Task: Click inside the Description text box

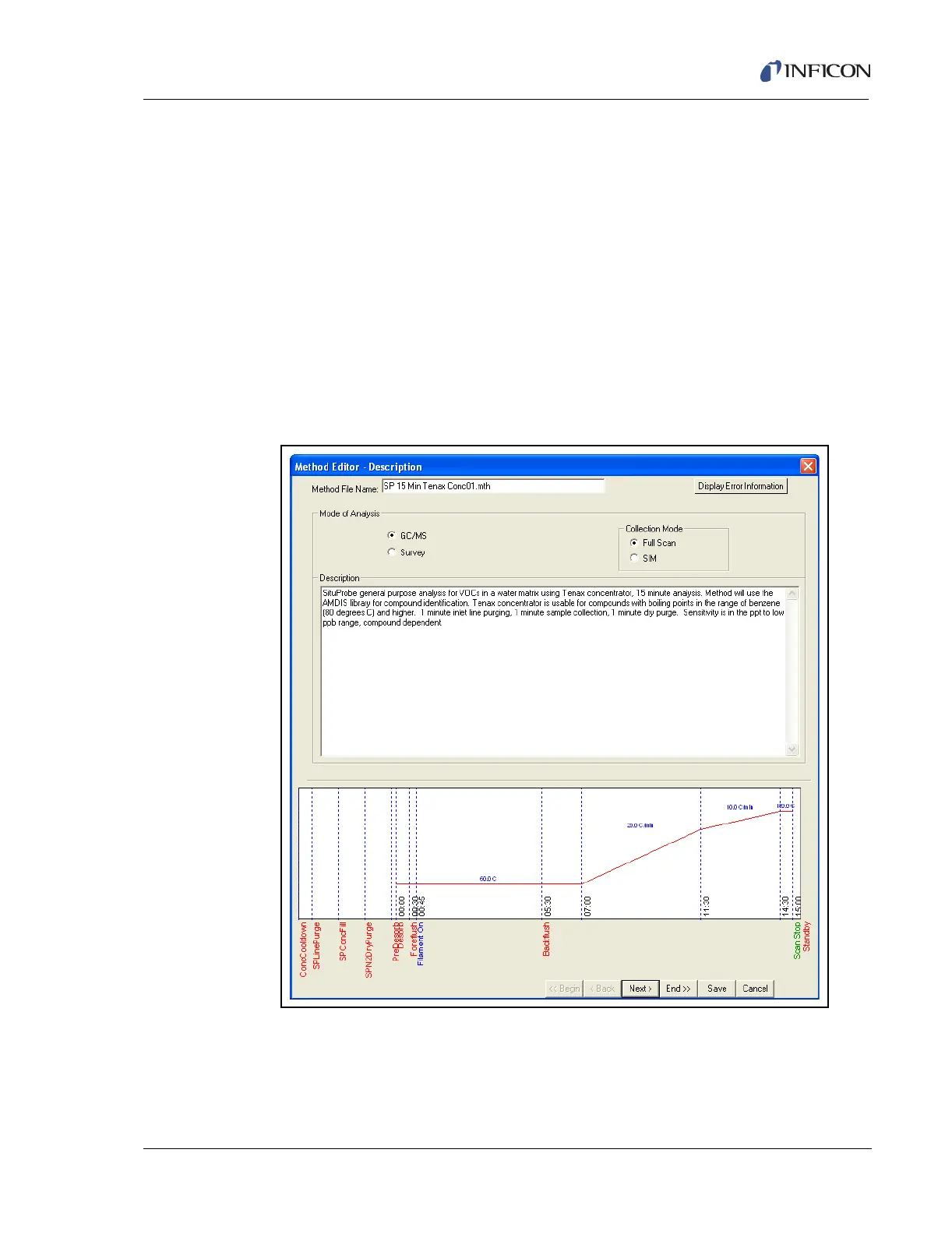Action: coord(553,671)
